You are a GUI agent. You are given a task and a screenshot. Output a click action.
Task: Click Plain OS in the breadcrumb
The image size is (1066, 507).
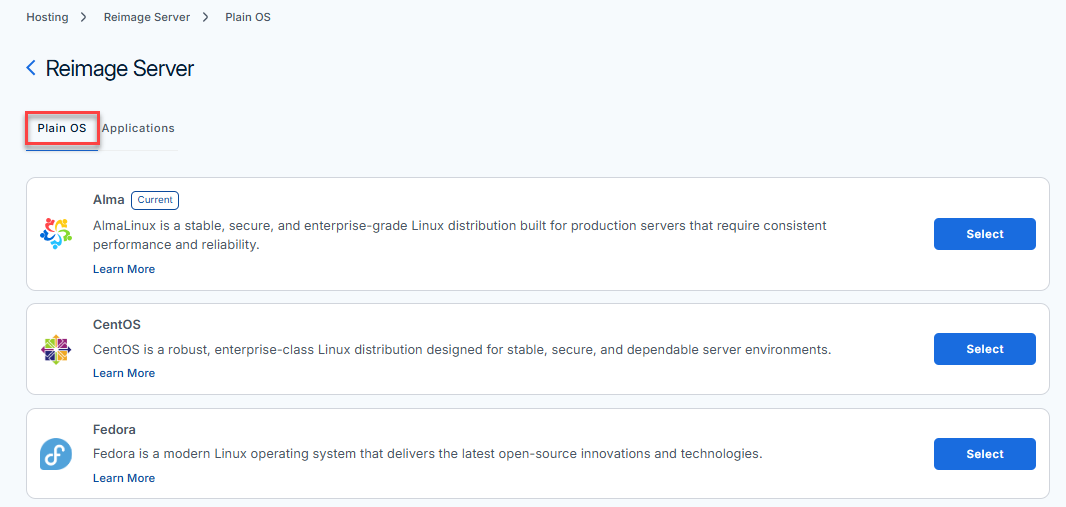248,17
